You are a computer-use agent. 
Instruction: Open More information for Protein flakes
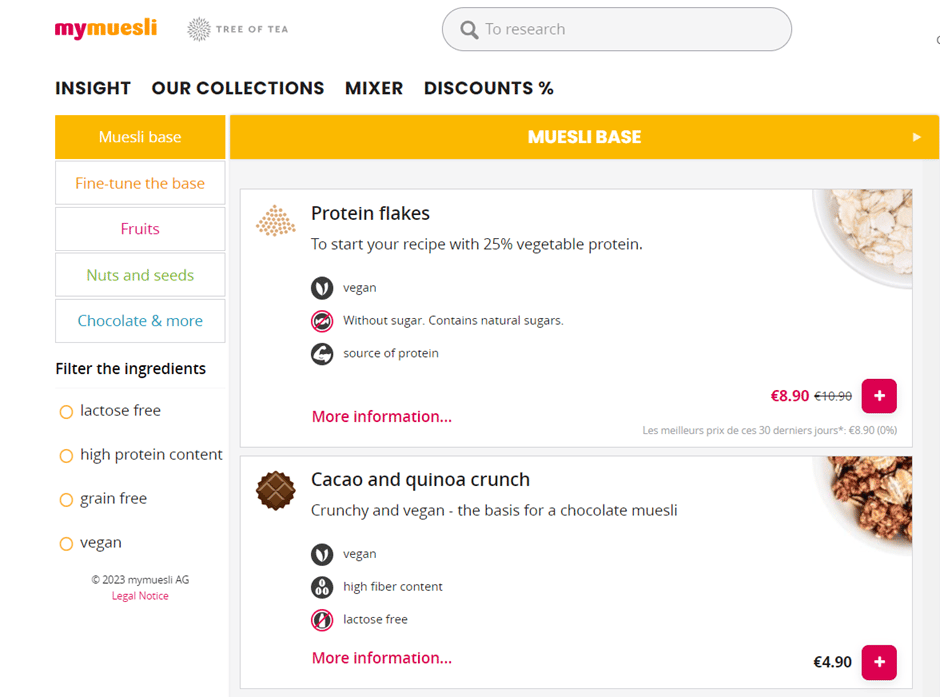click(x=382, y=417)
